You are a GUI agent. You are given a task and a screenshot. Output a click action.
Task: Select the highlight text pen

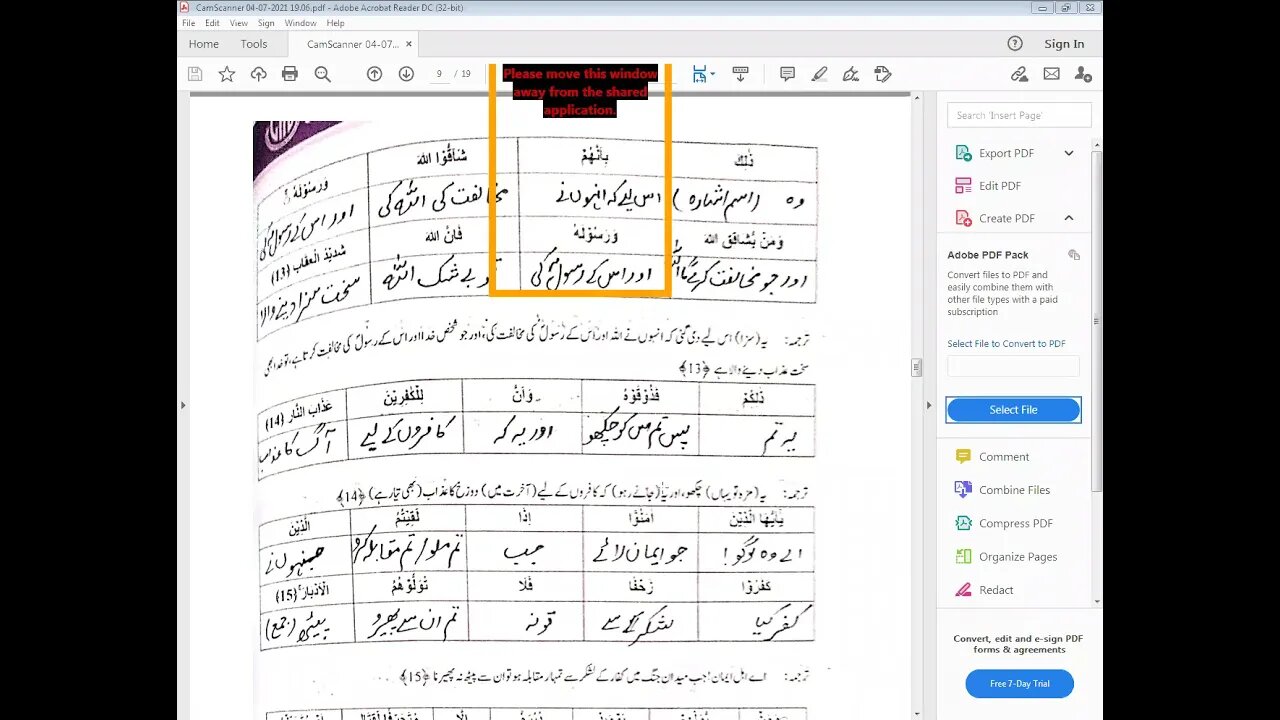[x=819, y=74]
